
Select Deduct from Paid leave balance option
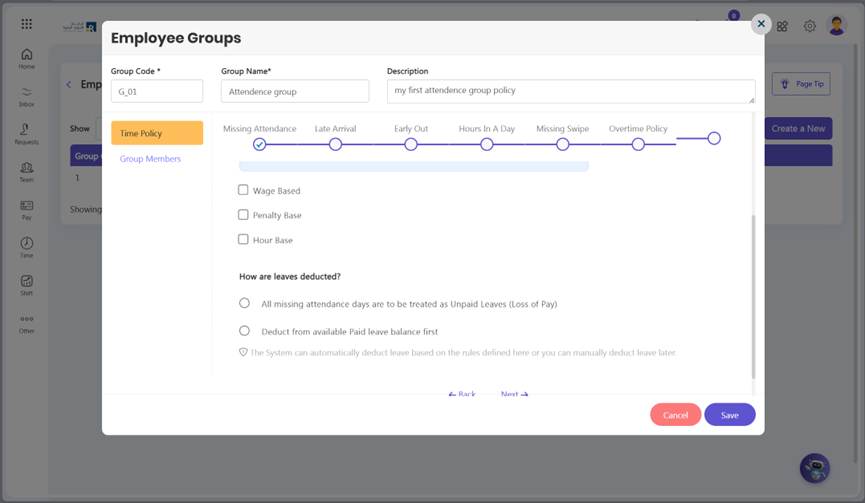coord(244,330)
